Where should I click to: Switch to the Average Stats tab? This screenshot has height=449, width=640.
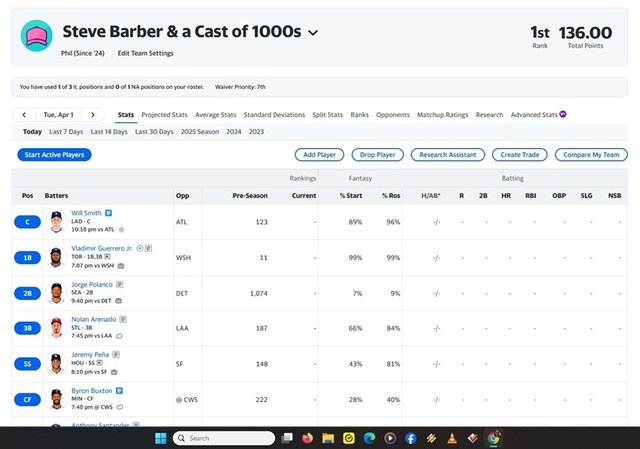pyautogui.click(x=216, y=115)
